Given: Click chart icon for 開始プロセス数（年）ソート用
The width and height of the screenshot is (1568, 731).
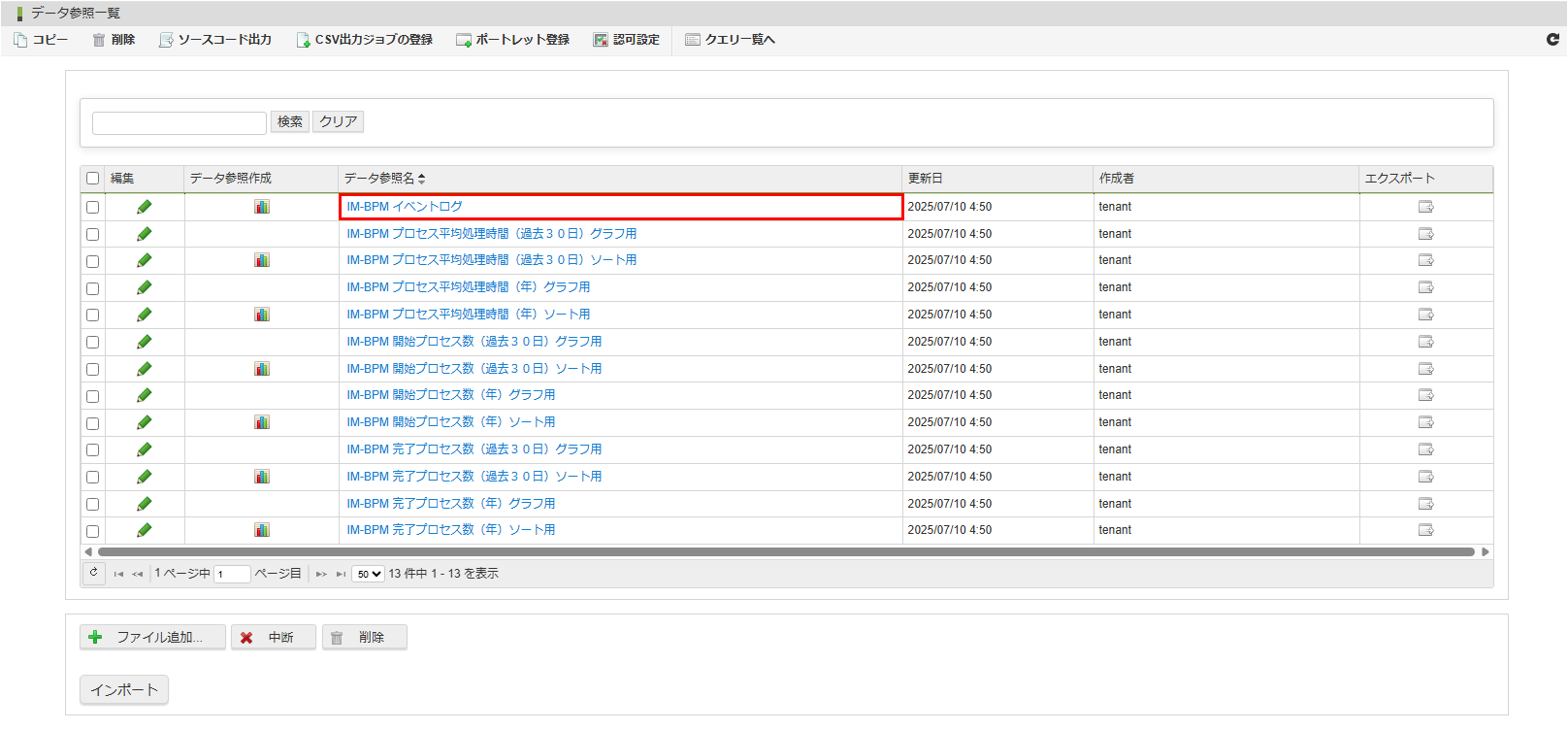Looking at the screenshot, I should point(262,422).
